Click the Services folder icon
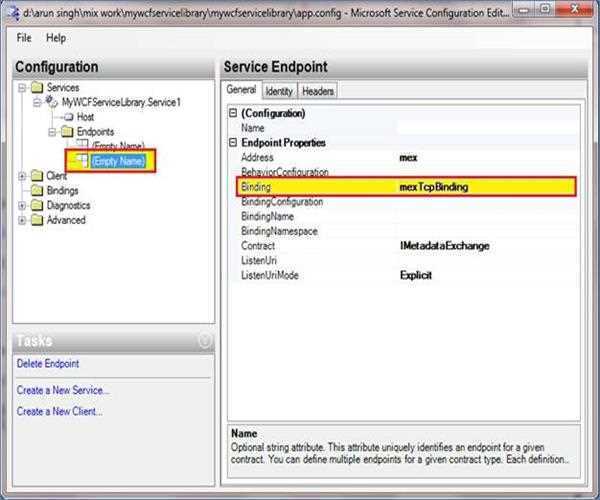The height and width of the screenshot is (500, 600). (x=38, y=88)
